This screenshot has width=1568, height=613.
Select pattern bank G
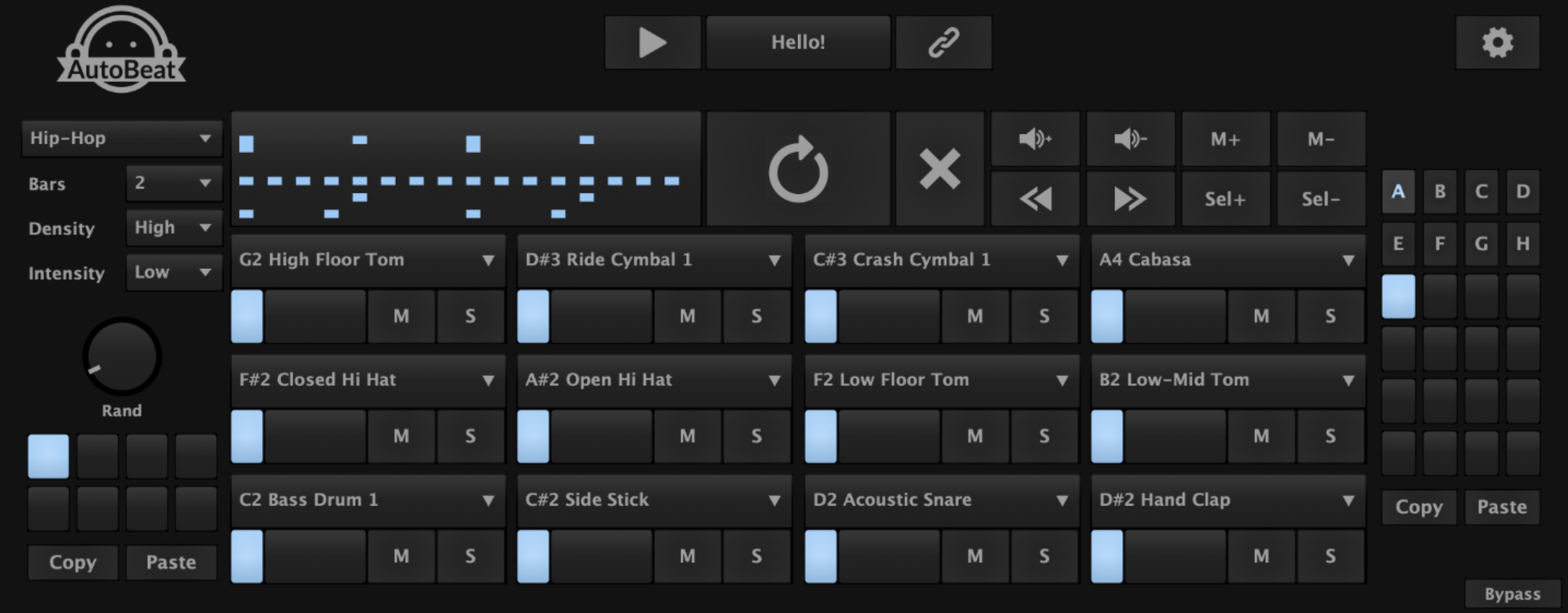[1481, 244]
